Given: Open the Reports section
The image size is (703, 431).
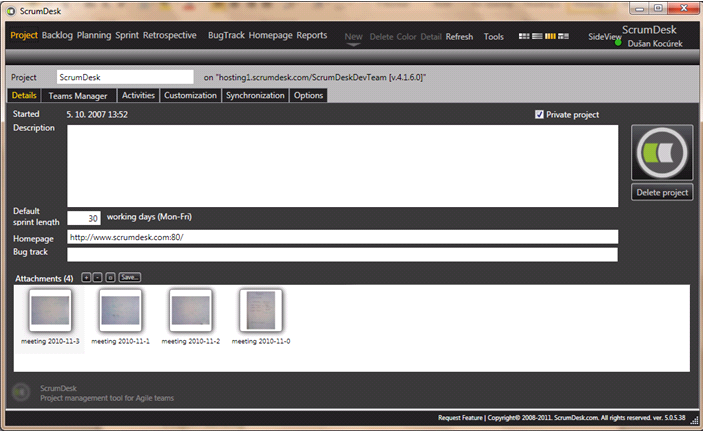Looking at the screenshot, I should coord(312,35).
